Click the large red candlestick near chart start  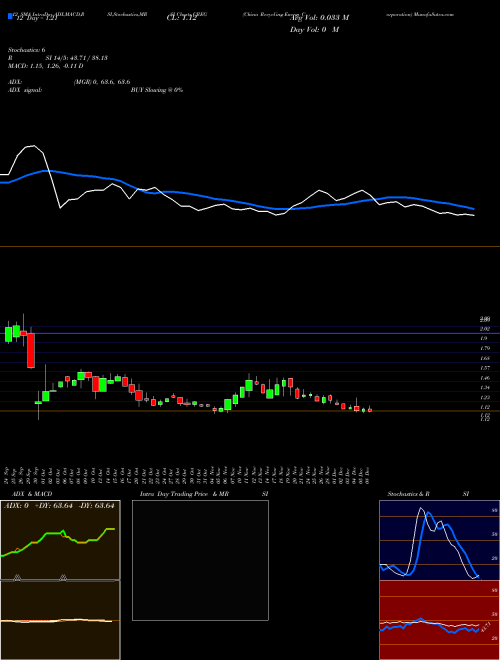pos(31,350)
